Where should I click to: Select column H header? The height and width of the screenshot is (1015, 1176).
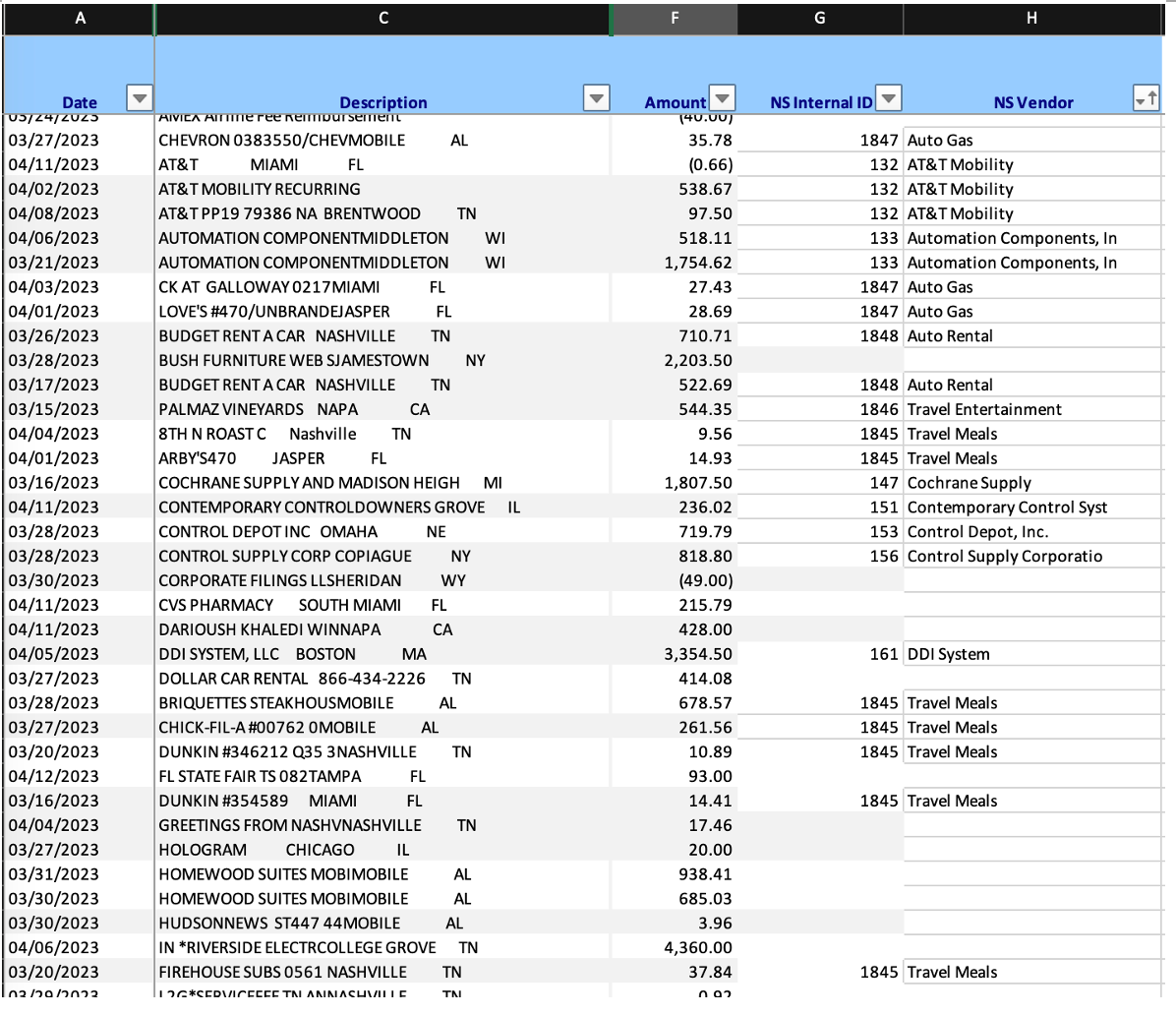coord(1032,18)
